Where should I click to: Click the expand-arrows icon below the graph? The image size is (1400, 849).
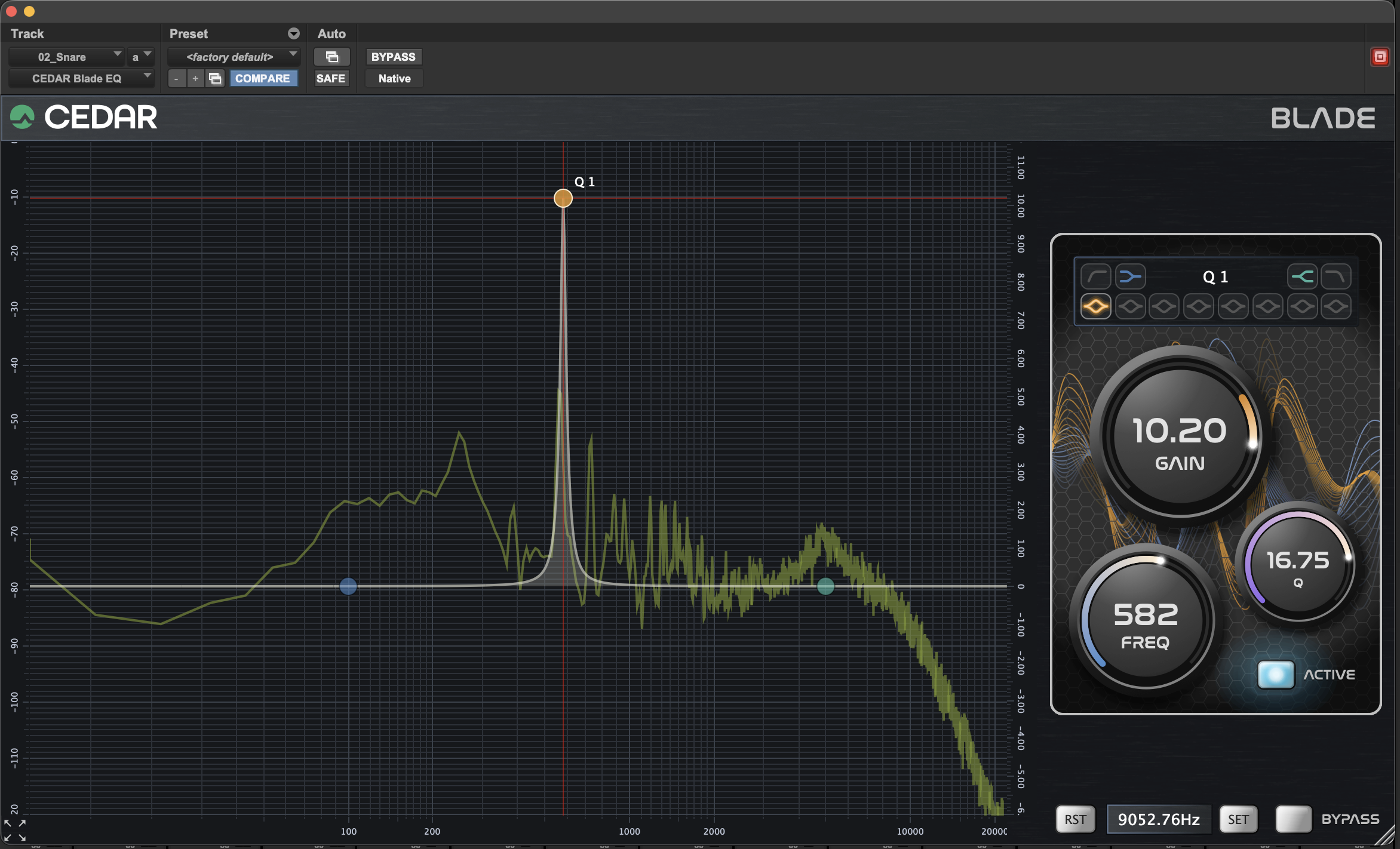coord(14,830)
